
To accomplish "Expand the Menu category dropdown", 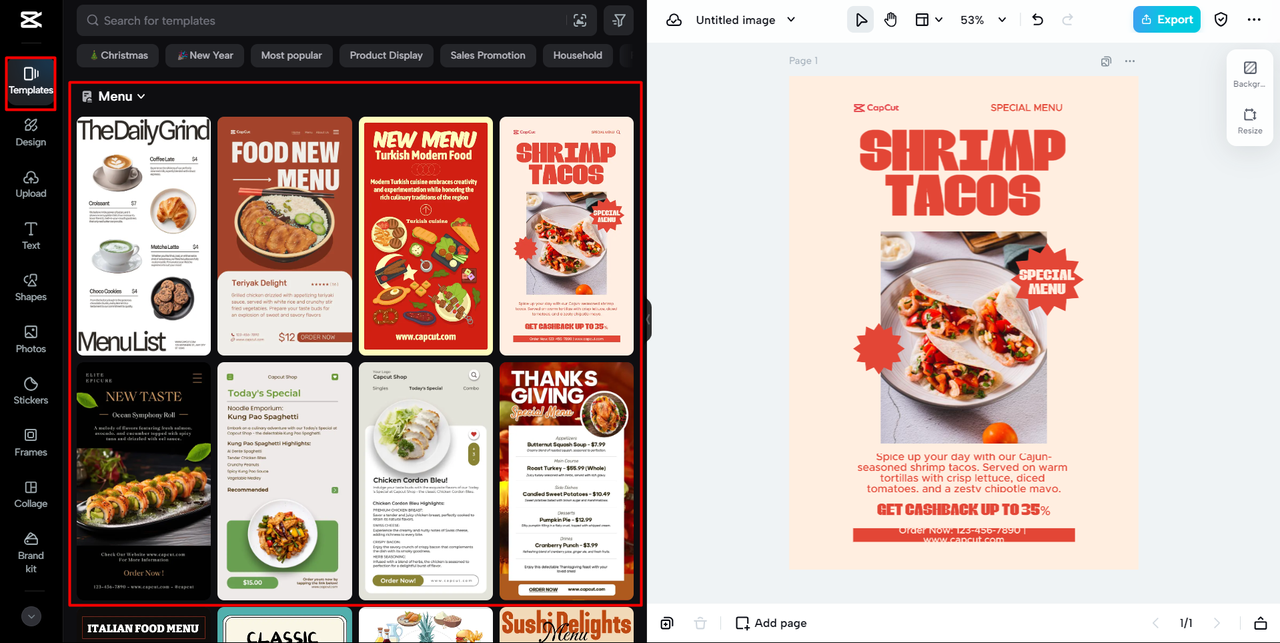I will [x=114, y=96].
